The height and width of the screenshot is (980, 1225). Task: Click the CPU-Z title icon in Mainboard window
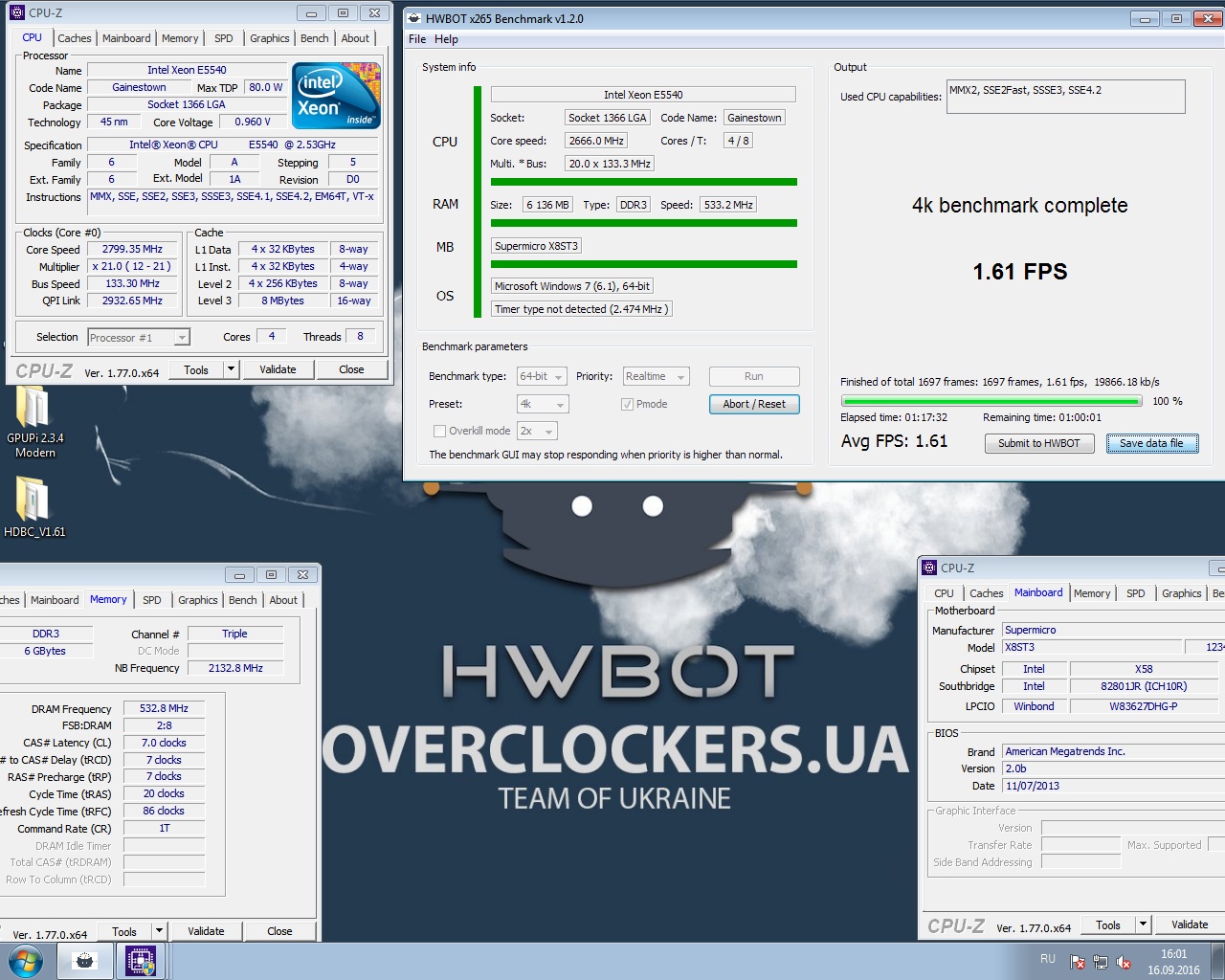[x=929, y=568]
